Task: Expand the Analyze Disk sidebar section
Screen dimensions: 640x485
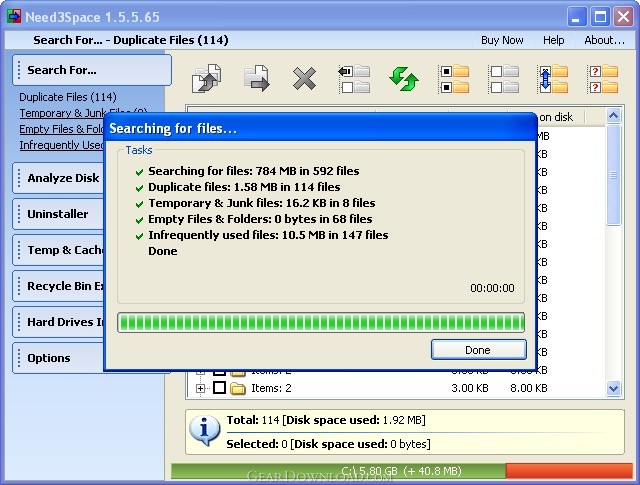Action: 62,178
